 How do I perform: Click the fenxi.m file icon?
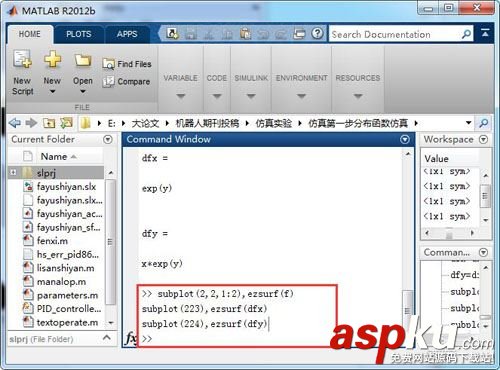28,240
